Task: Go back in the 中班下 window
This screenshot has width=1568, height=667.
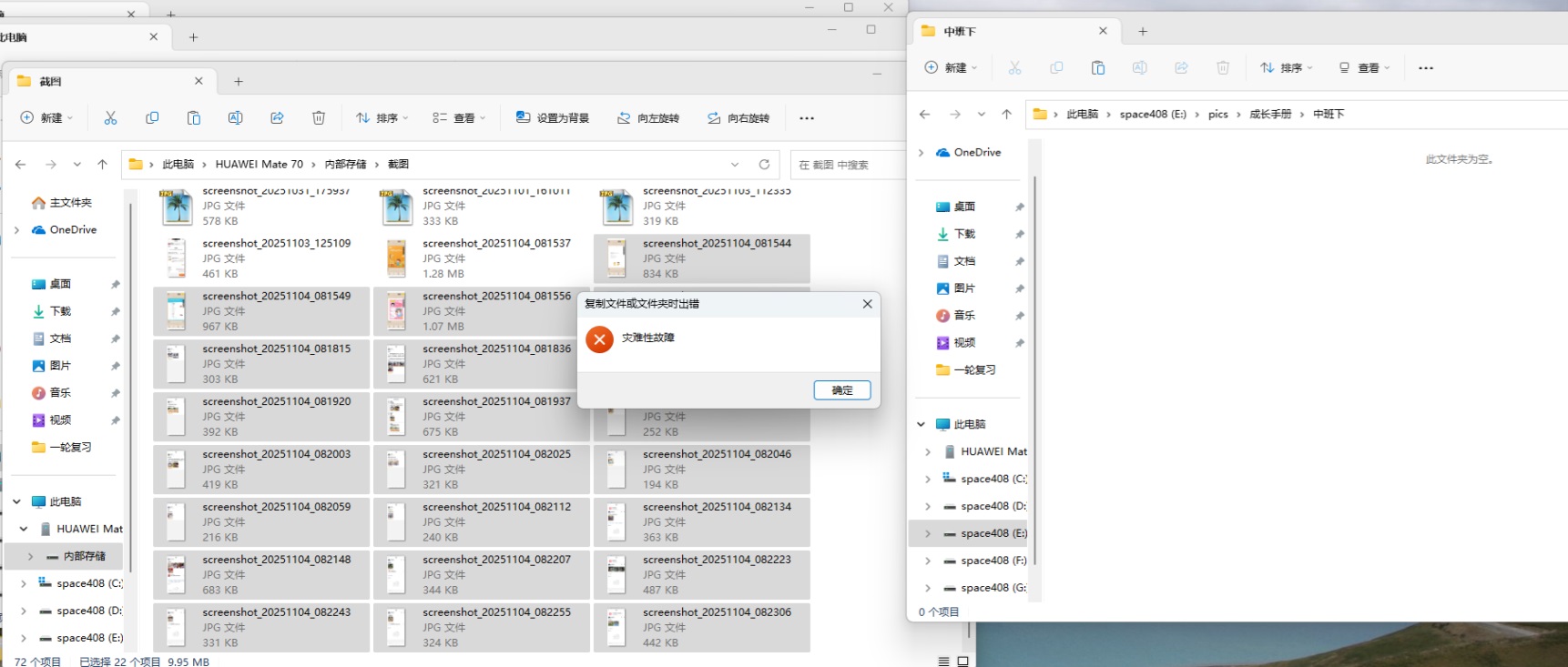Action: coord(925,114)
